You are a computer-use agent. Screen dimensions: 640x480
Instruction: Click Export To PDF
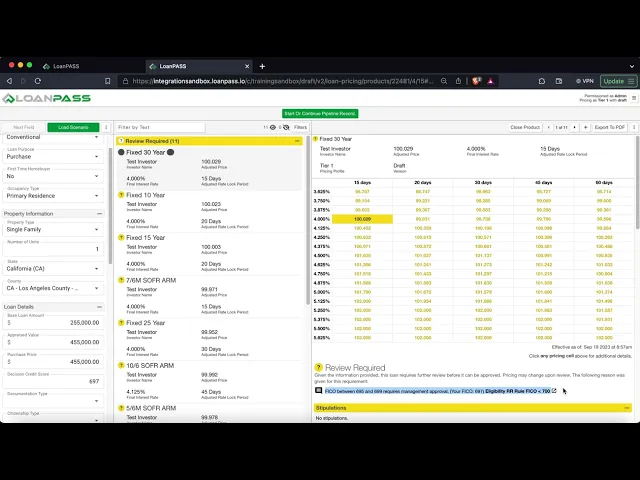pos(609,127)
